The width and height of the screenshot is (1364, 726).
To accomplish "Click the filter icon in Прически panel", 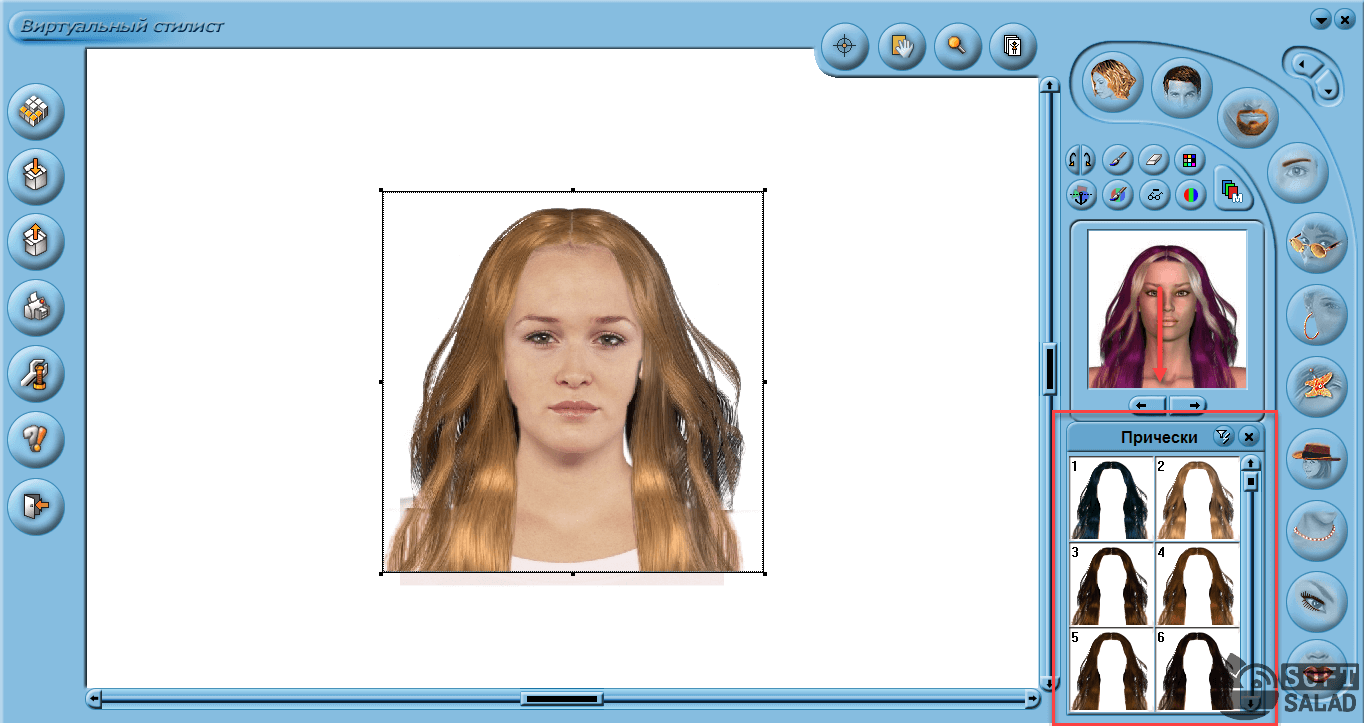I will coord(1223,437).
